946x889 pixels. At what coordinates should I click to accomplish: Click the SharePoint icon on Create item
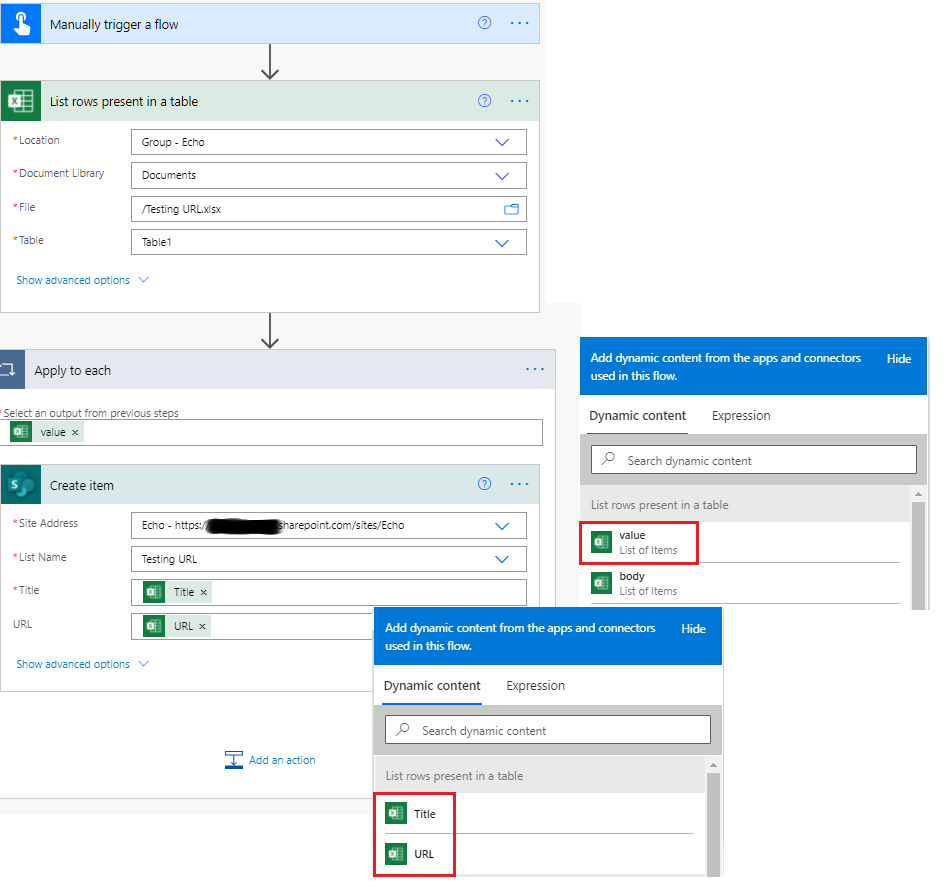coord(21,485)
